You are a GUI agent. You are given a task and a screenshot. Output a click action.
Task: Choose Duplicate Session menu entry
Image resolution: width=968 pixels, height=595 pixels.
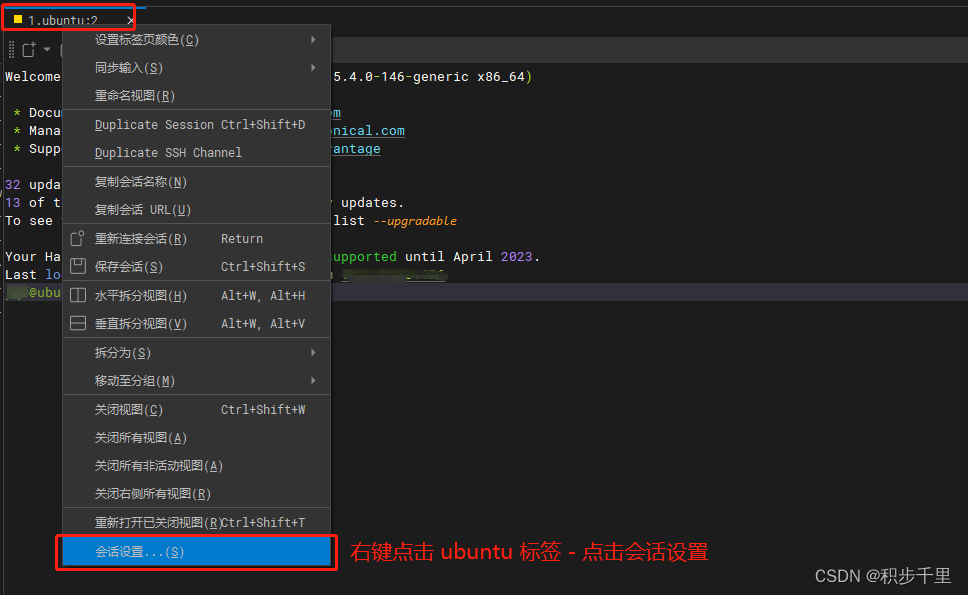[196, 125]
